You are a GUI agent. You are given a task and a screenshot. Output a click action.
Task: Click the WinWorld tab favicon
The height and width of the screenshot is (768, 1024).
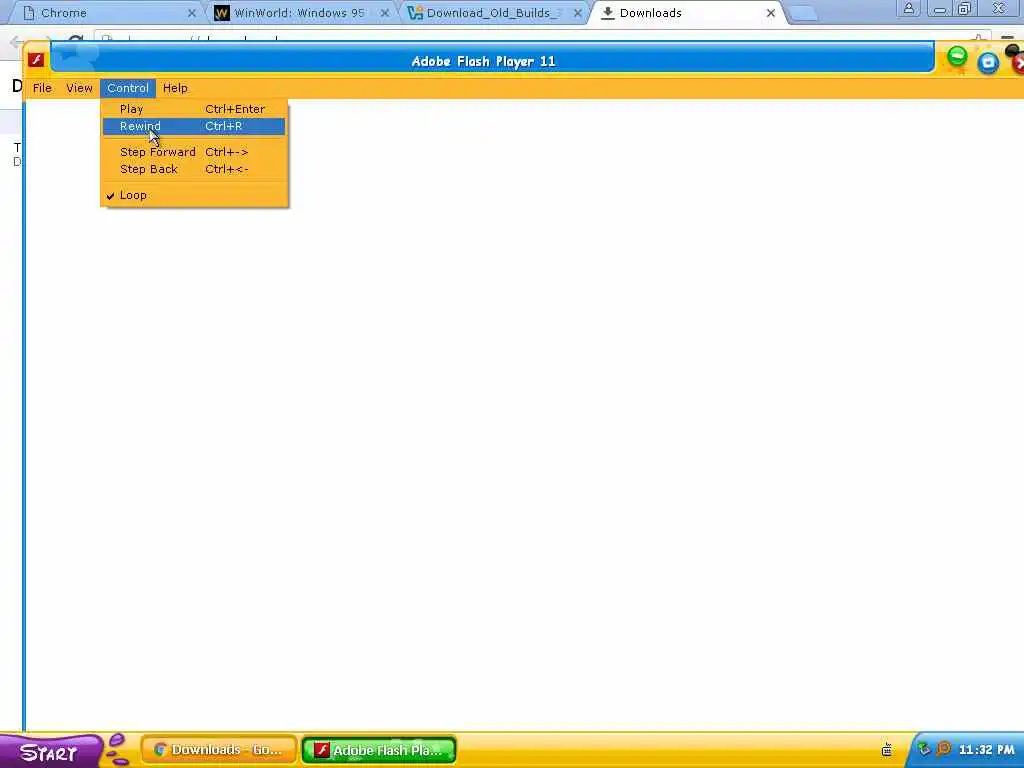coord(222,13)
